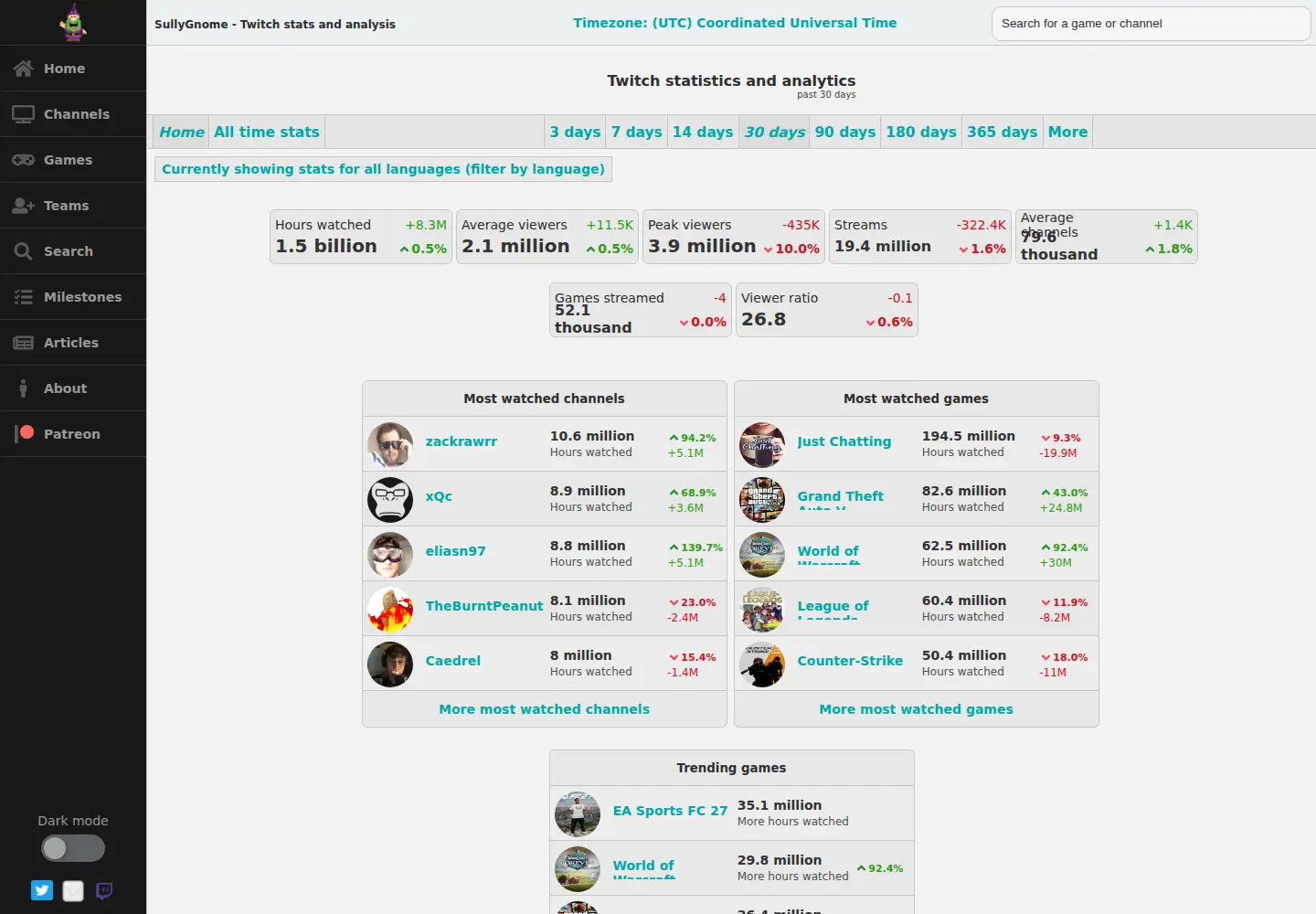The image size is (1316, 914).
Task: Open zackrawrr channel link
Action: pyautogui.click(x=462, y=441)
